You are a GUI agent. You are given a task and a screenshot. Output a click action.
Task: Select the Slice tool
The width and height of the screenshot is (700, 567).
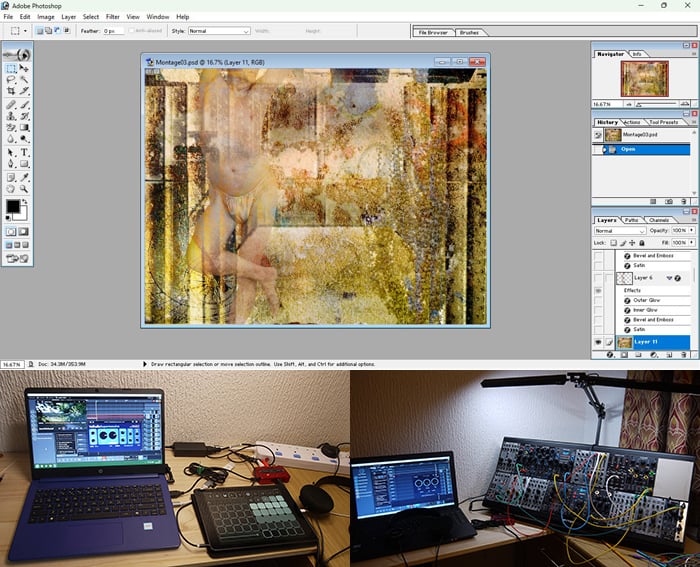(x=24, y=91)
